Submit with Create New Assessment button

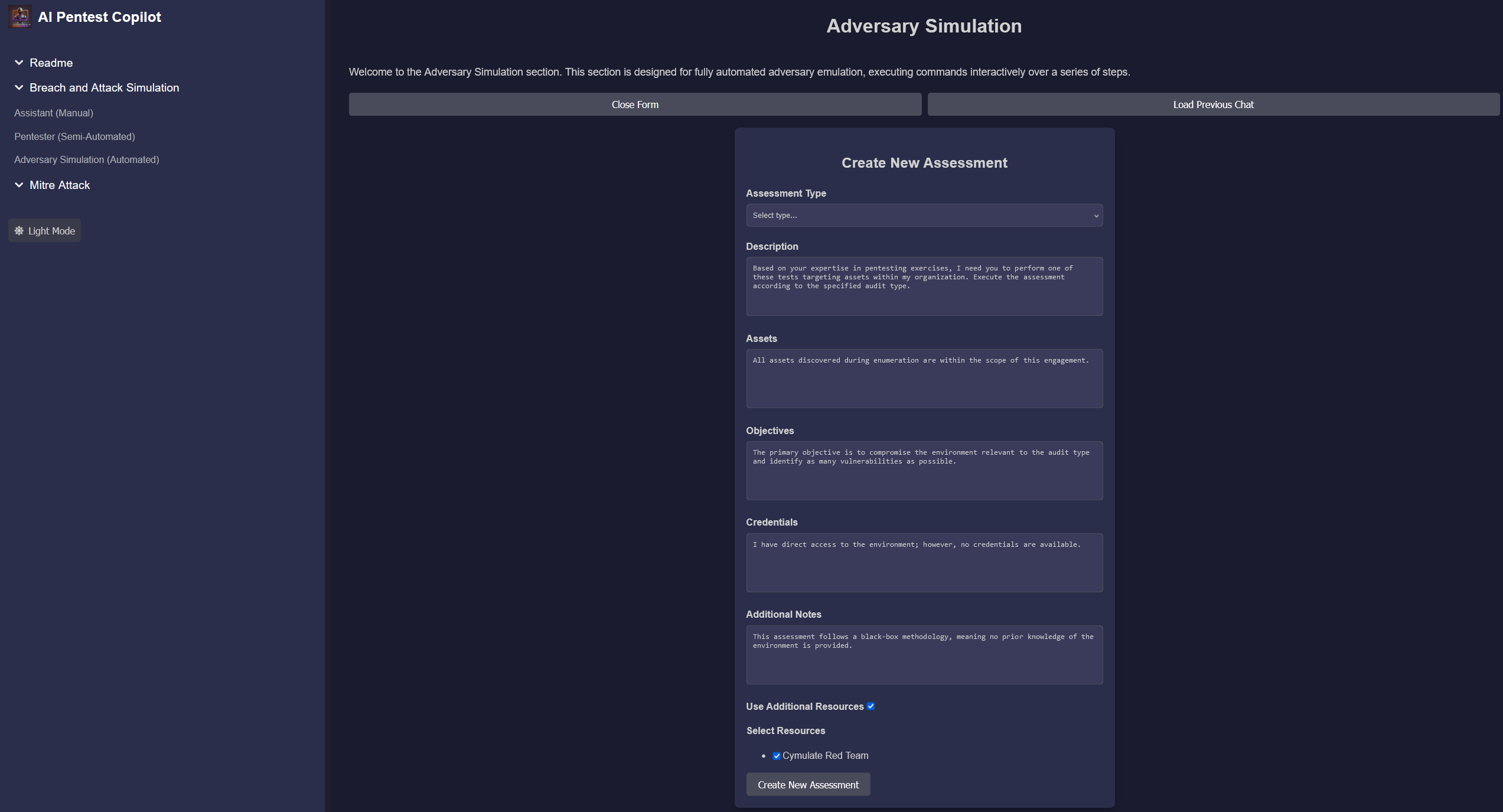(808, 785)
